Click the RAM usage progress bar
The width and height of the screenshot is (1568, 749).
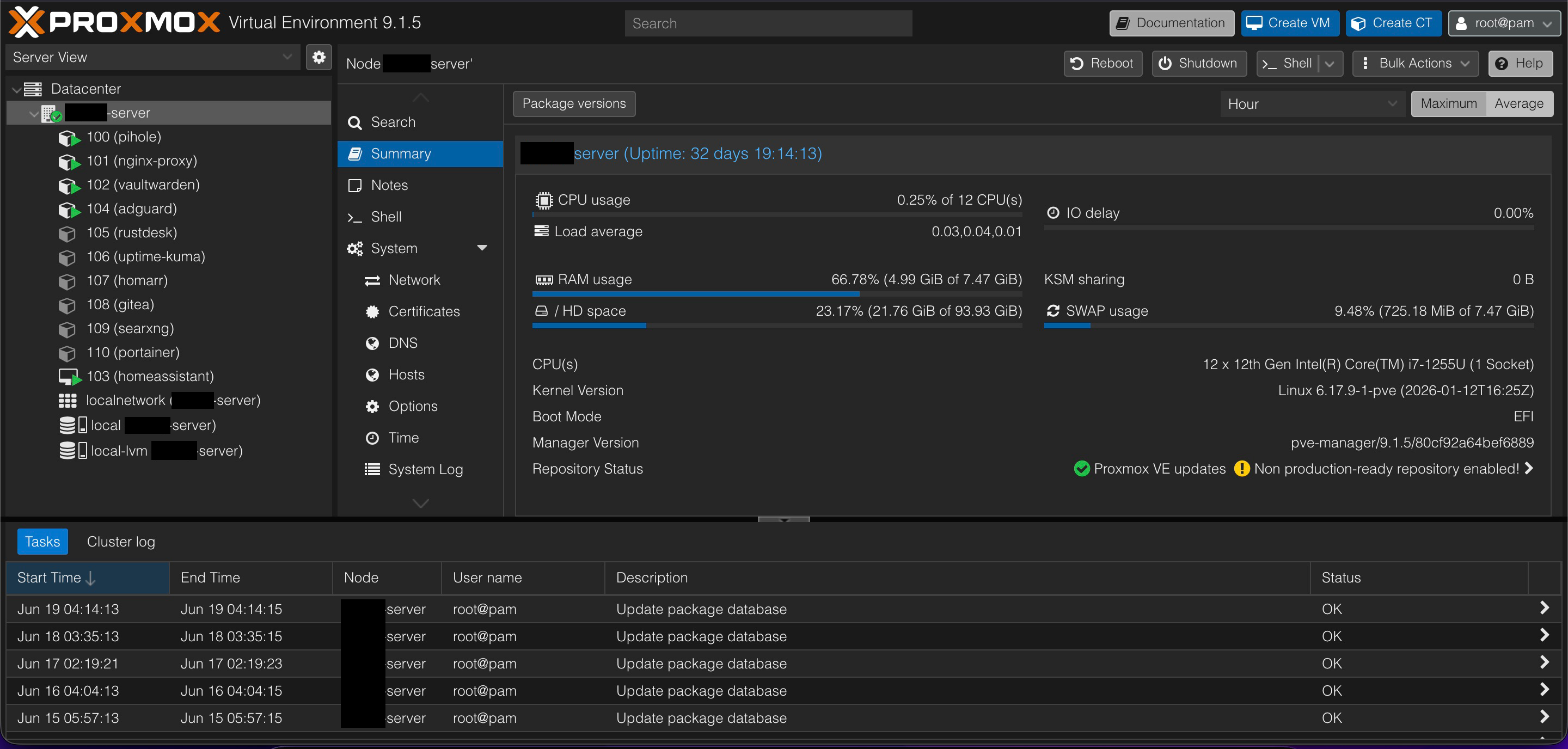777,294
